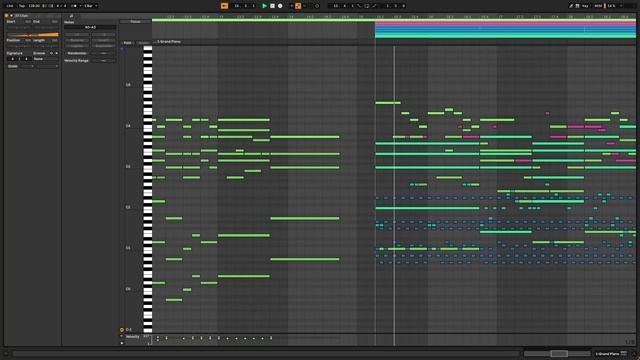Screen dimensions: 640x360
Task: Click the 1-Grand Piano clip title
Action: [x=169, y=42]
